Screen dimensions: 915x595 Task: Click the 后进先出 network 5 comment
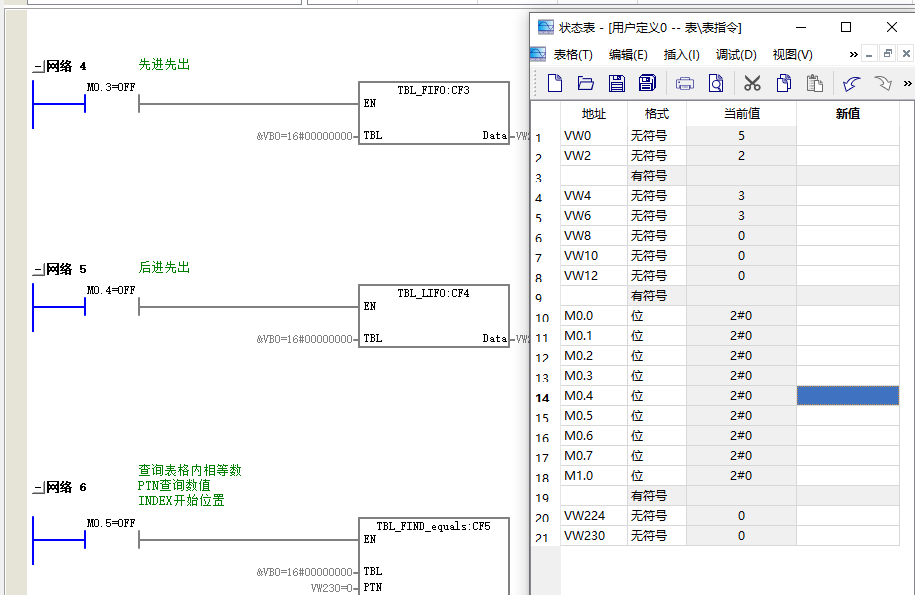coord(164,267)
